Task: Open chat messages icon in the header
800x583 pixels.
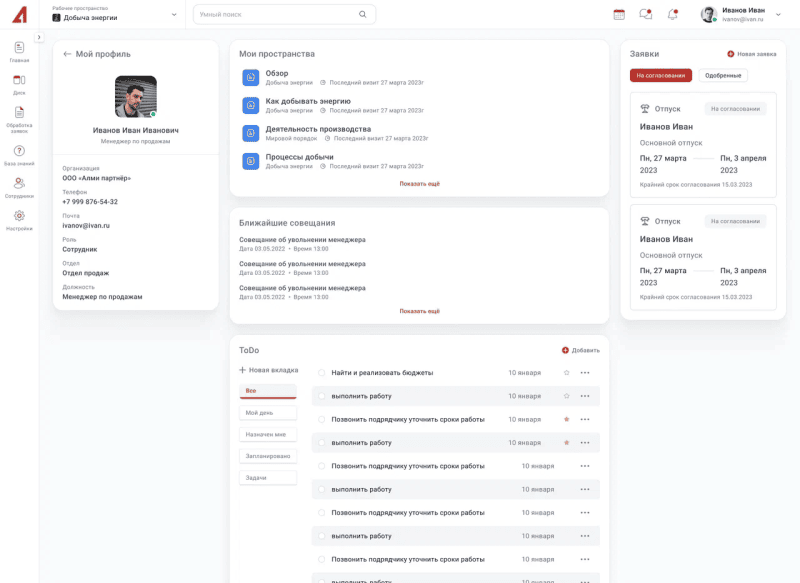Action: click(x=646, y=14)
